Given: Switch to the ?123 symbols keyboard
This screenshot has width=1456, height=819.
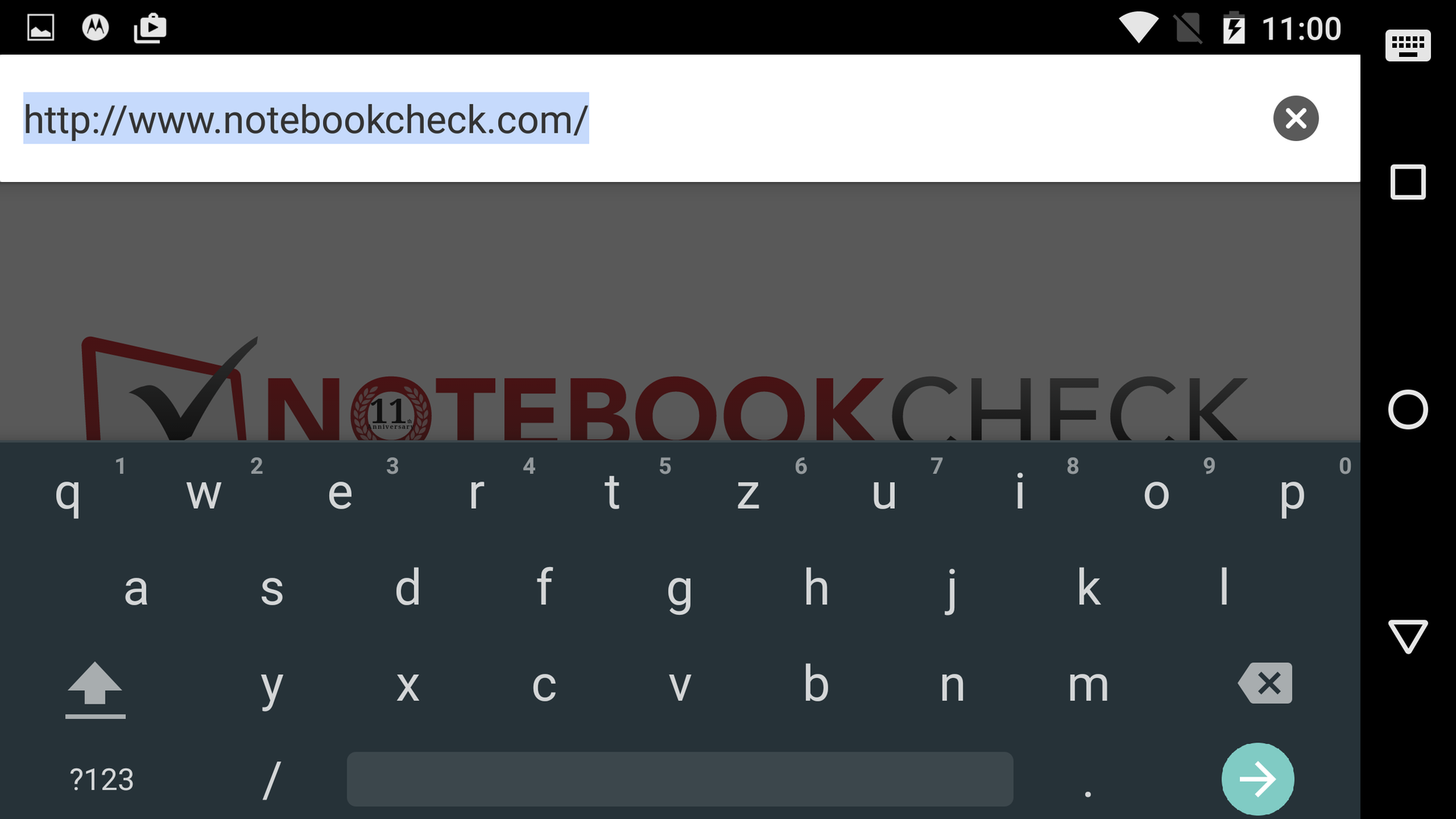Looking at the screenshot, I should pyautogui.click(x=102, y=780).
